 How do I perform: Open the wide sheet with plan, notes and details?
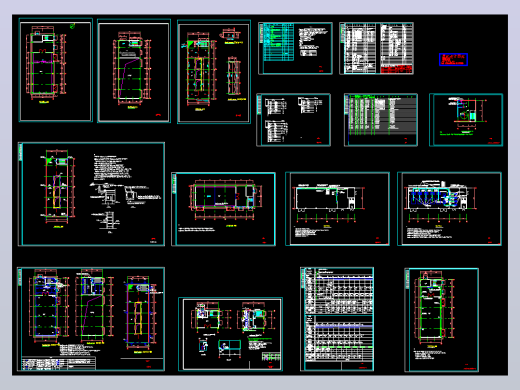(x=91, y=194)
